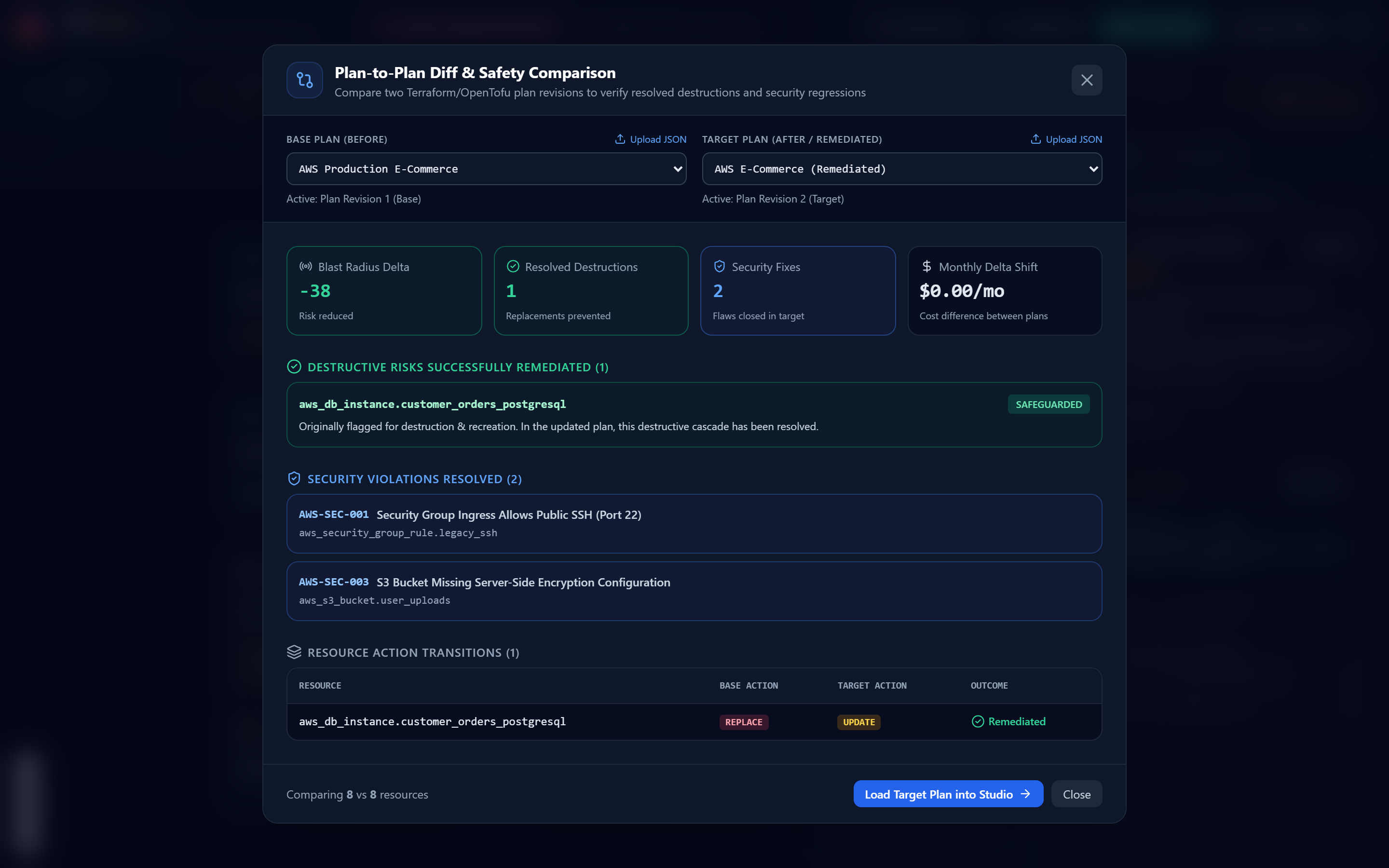The width and height of the screenshot is (1389, 868).
Task: Click the Destructive Risks Remediated check icon
Action: tap(294, 367)
